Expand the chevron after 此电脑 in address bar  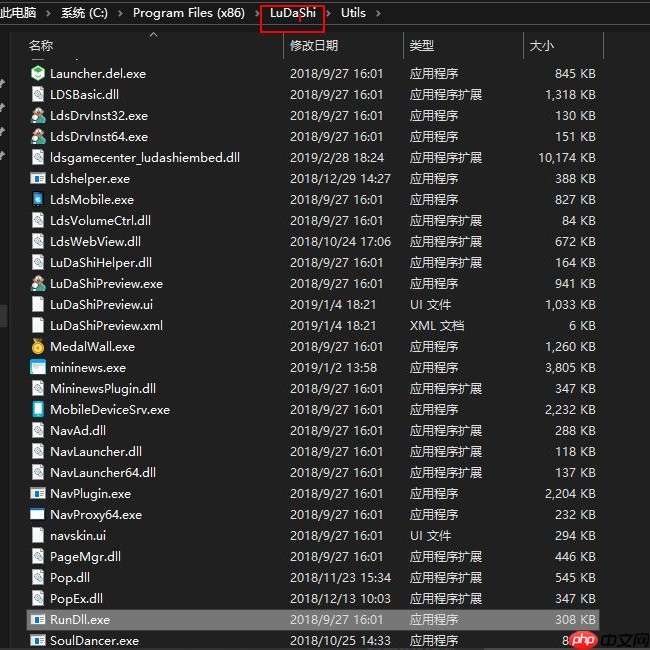pyautogui.click(x=49, y=13)
